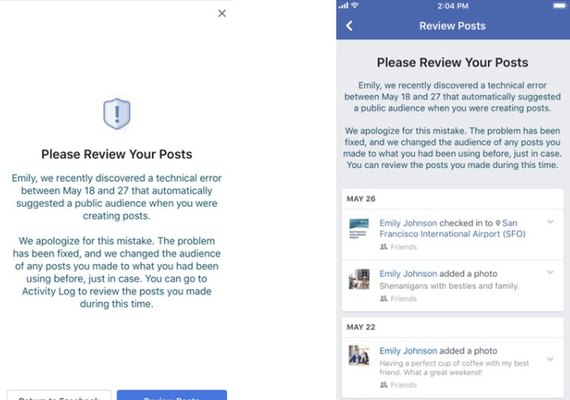
Task: Click Friends audience icon on Shenanigans photo post
Action: click(384, 299)
